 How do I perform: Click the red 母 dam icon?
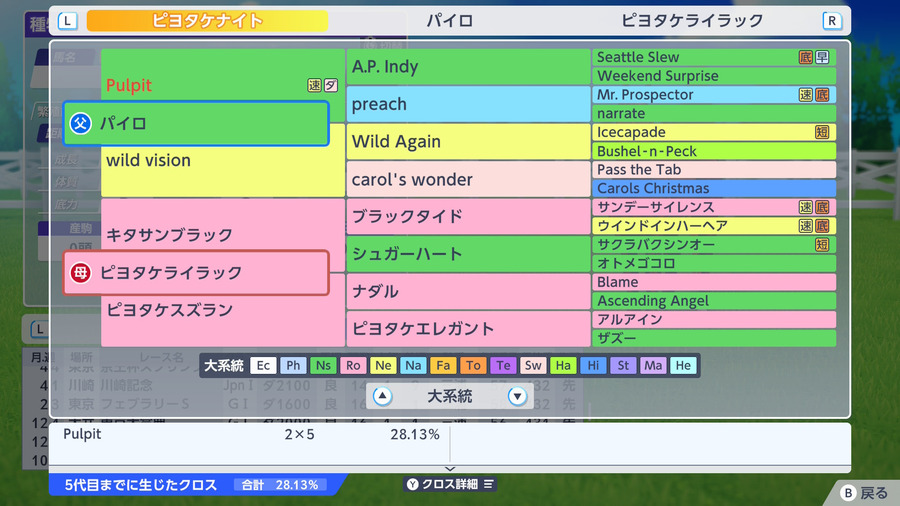80,273
